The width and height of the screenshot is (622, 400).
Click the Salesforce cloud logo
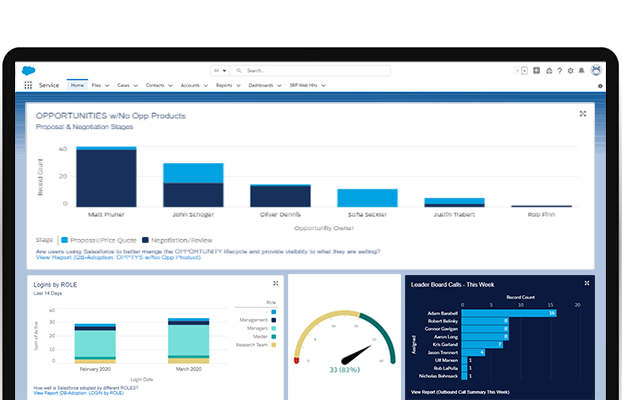(29, 71)
